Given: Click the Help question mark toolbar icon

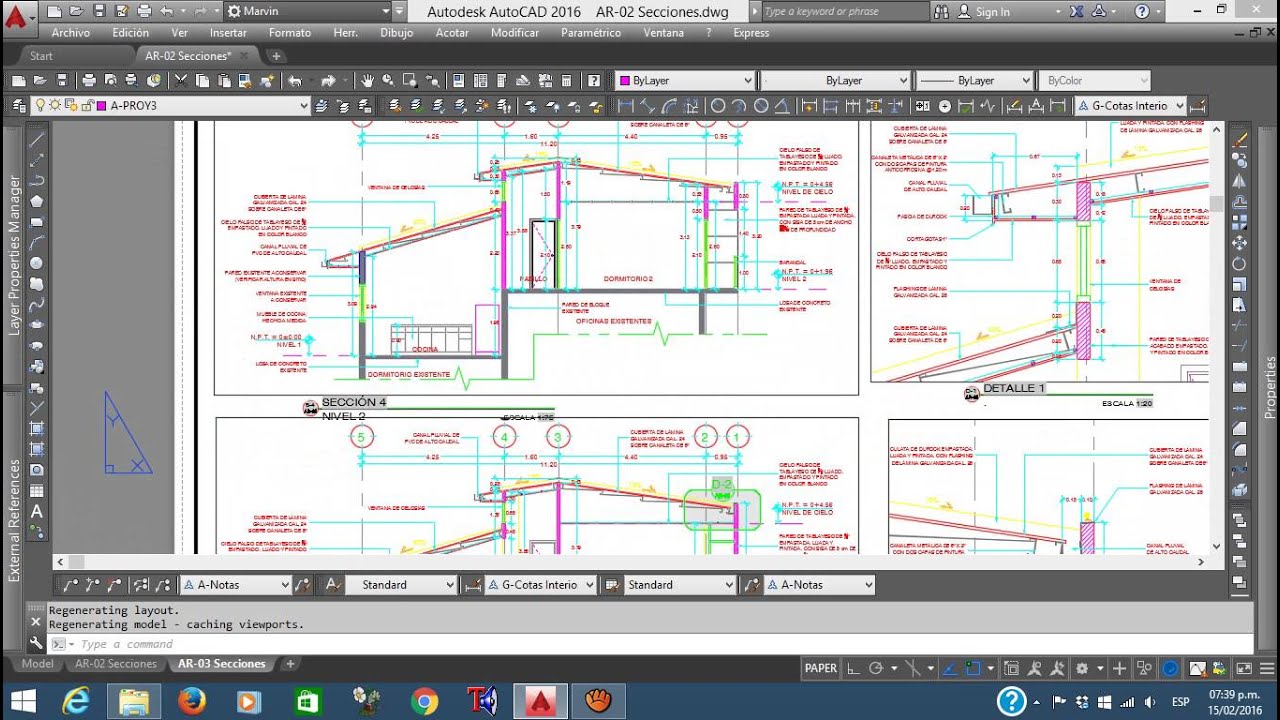Looking at the screenshot, I should pyautogui.click(x=594, y=81).
